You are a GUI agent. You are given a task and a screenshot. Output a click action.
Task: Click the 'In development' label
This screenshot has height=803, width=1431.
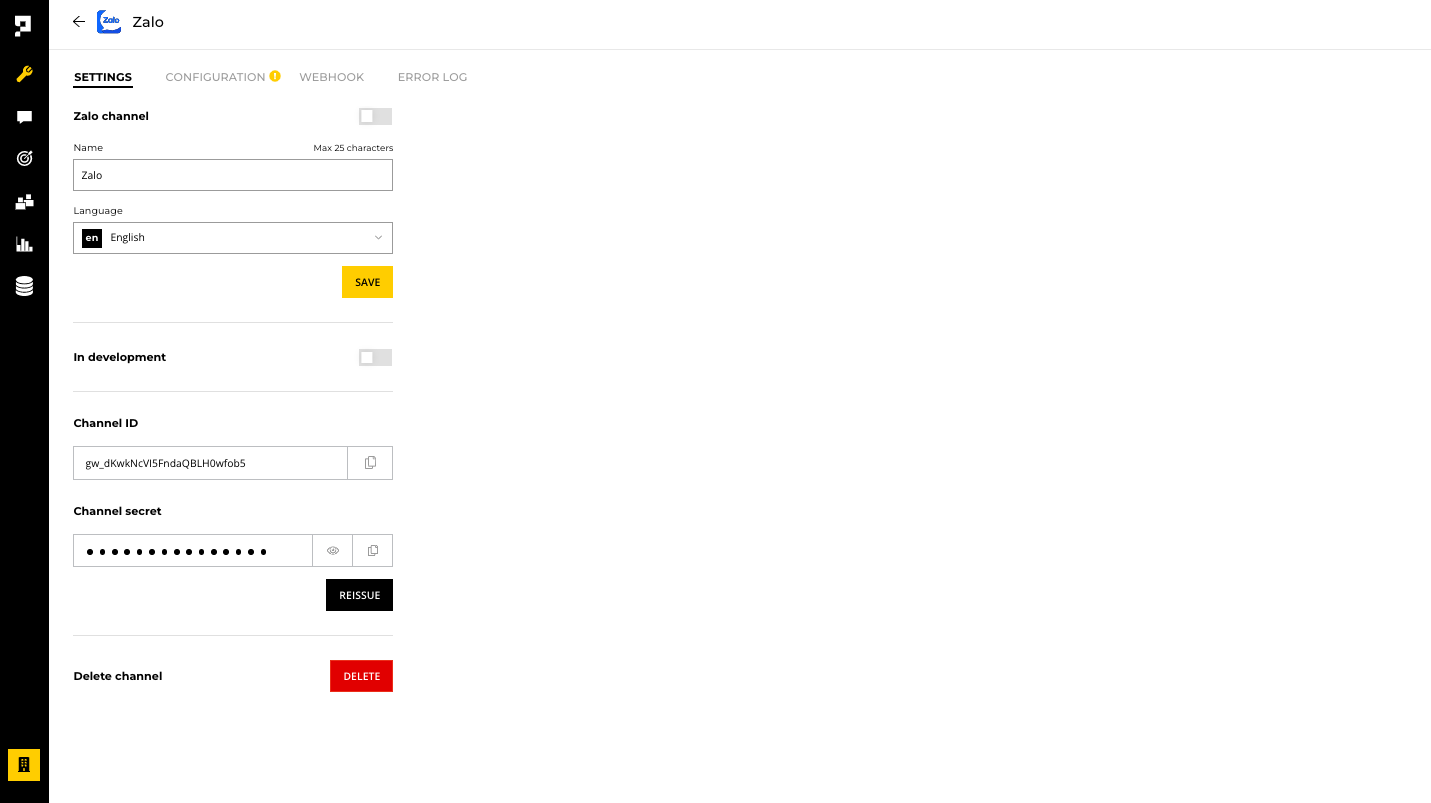pos(120,357)
